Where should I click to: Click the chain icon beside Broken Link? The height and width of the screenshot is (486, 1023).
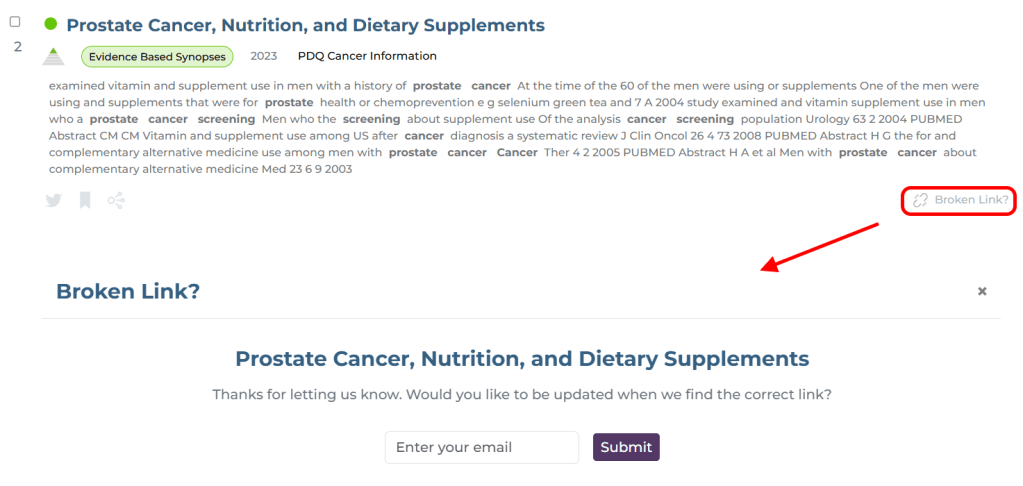tap(921, 201)
